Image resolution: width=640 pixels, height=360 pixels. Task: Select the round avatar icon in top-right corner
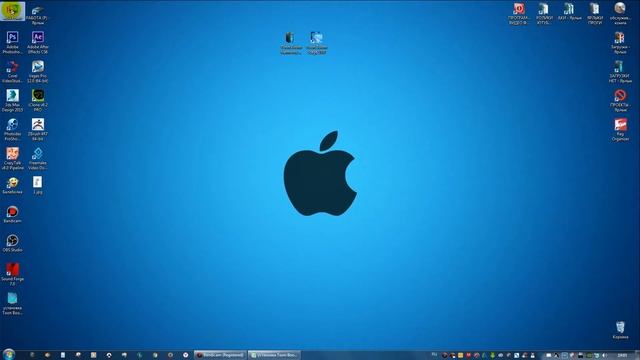[620, 13]
